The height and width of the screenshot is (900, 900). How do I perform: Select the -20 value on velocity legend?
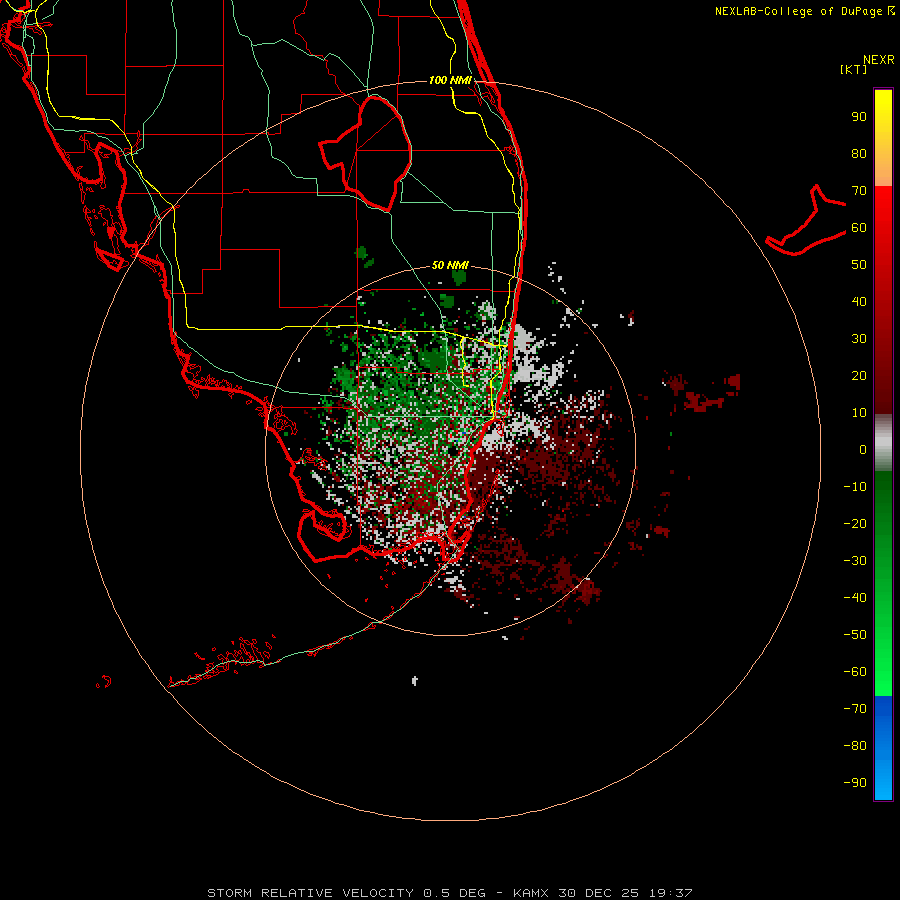(x=855, y=524)
